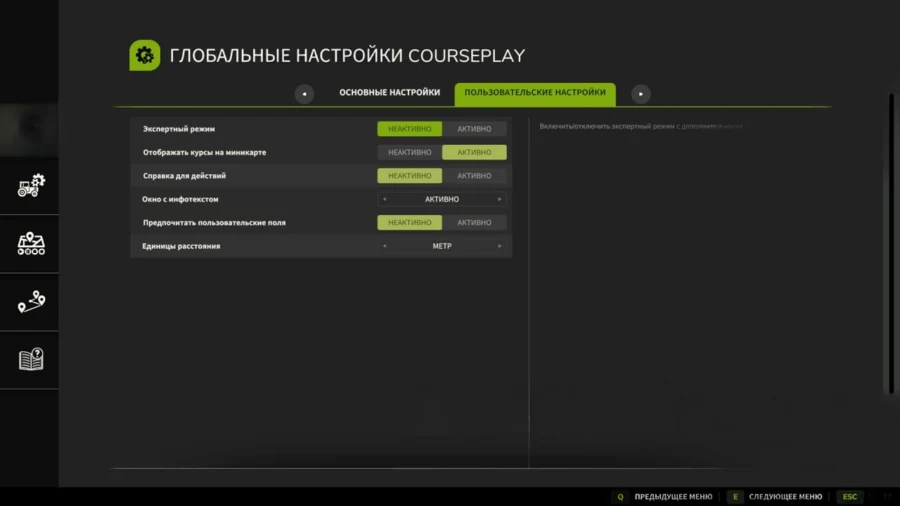
Task: Click the Courseplay gear logo icon
Action: click(x=145, y=56)
